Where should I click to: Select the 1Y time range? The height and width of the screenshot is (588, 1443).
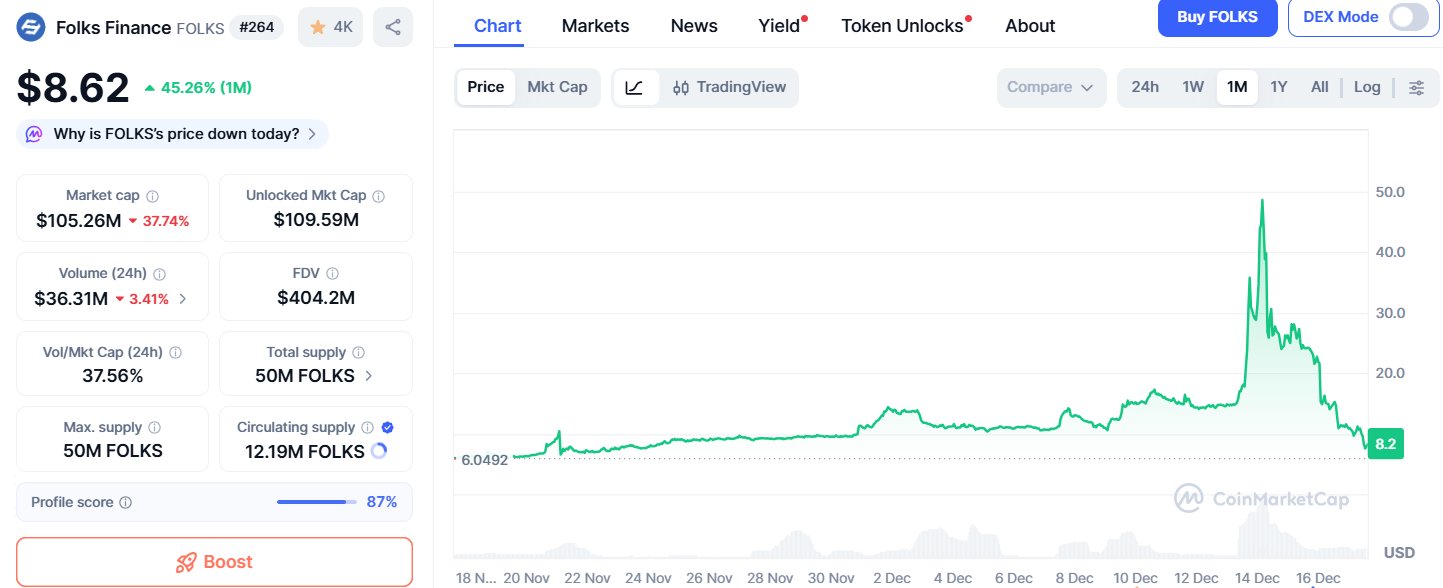tap(1278, 87)
